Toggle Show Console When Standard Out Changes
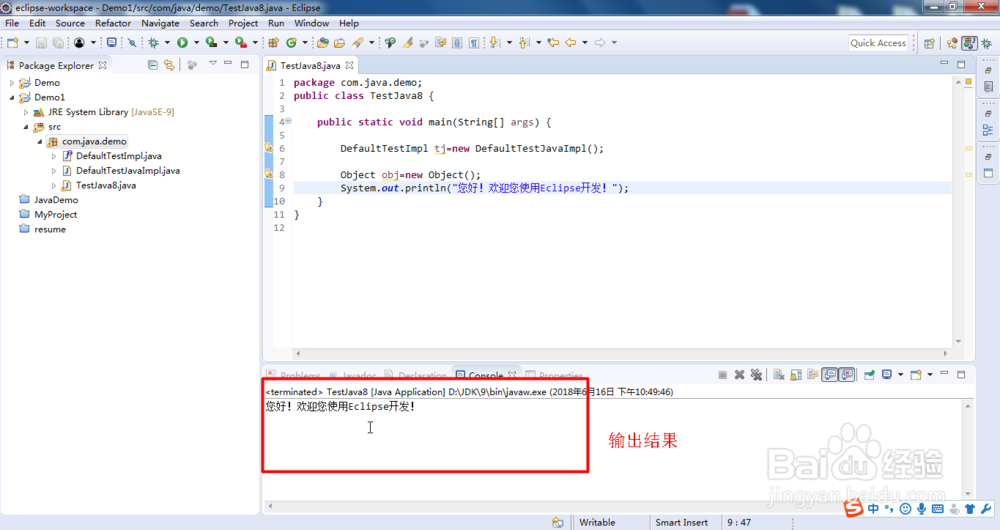 click(x=830, y=375)
